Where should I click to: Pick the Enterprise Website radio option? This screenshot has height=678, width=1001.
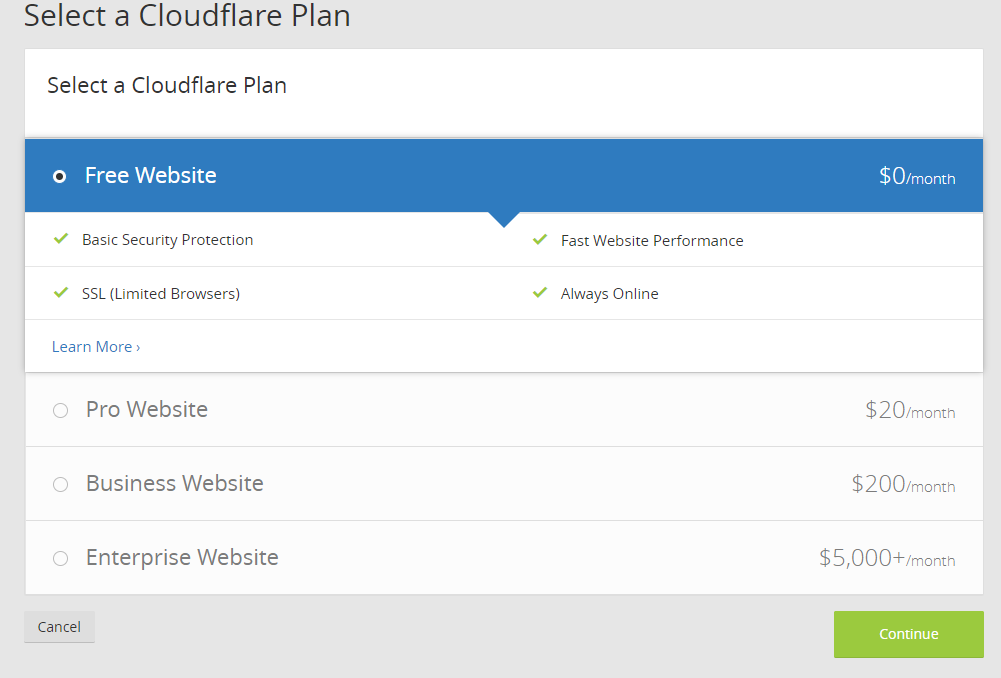(x=60, y=558)
